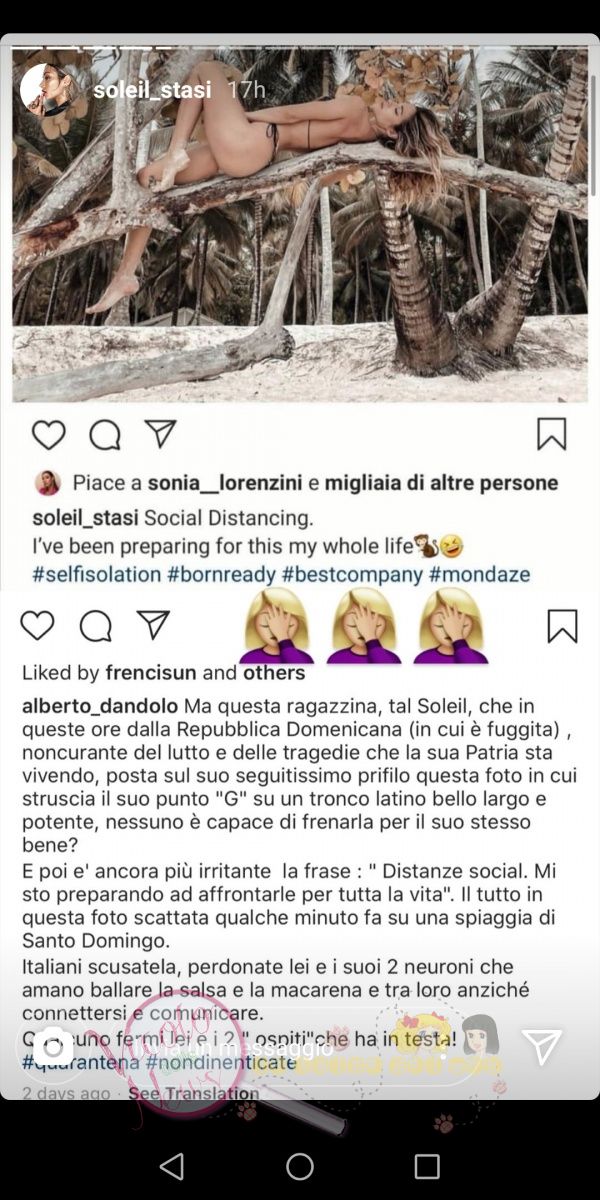This screenshot has width=600, height=1200.
Task: Share story with bottom right send icon
Action: 542,1047
